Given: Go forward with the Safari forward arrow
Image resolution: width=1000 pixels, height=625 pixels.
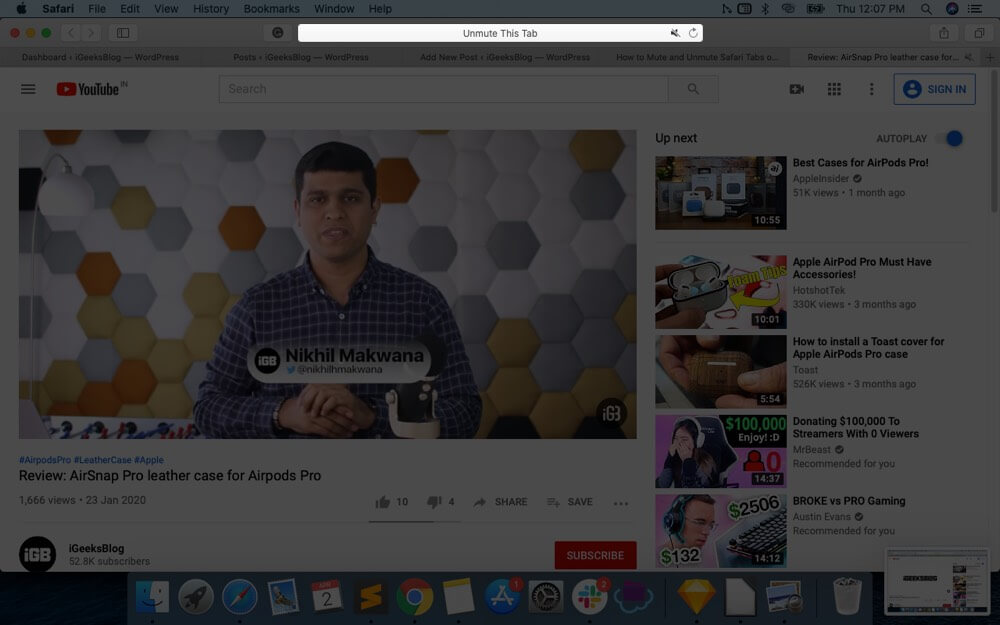Looking at the screenshot, I should tap(91, 33).
